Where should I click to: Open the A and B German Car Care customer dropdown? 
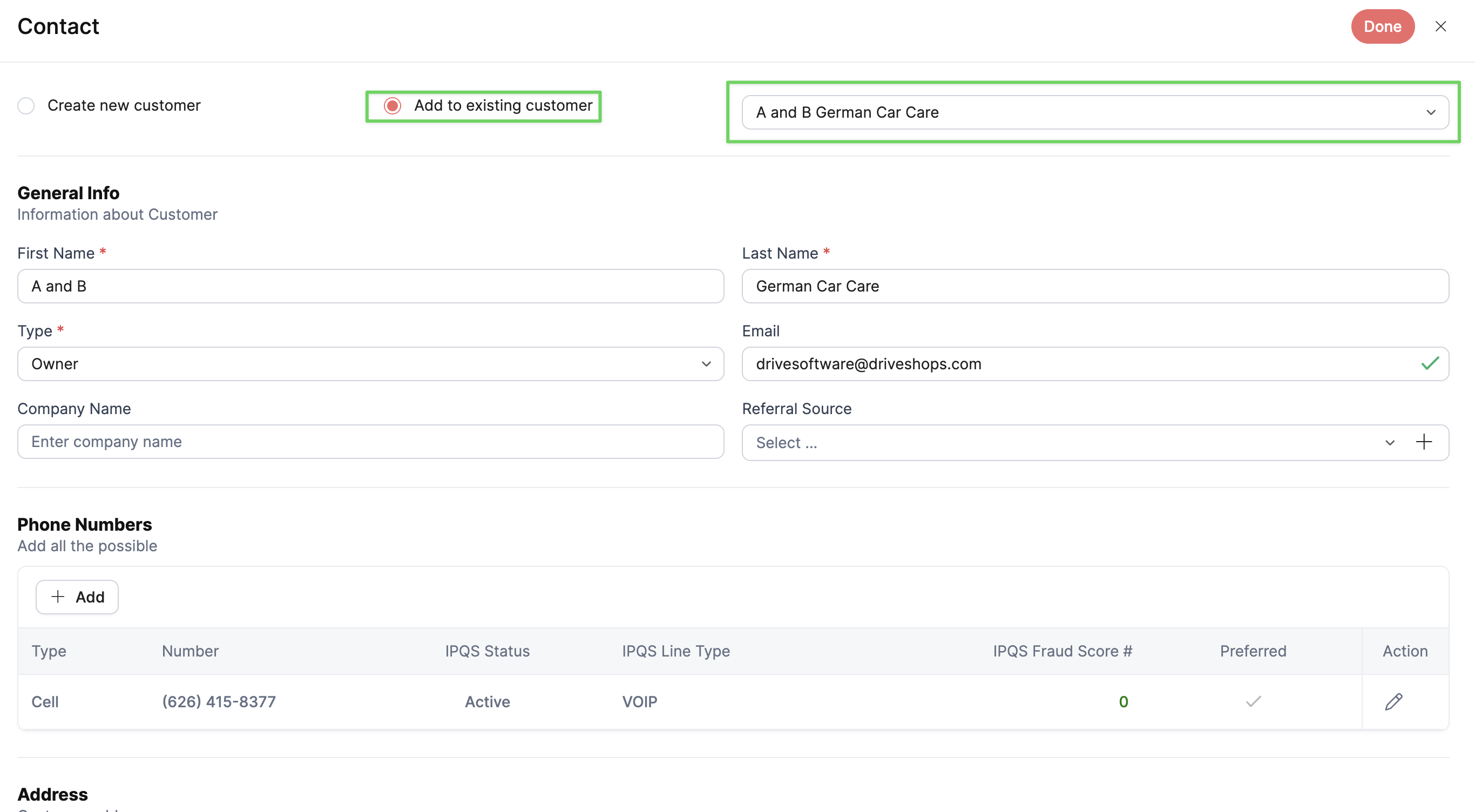[1095, 112]
